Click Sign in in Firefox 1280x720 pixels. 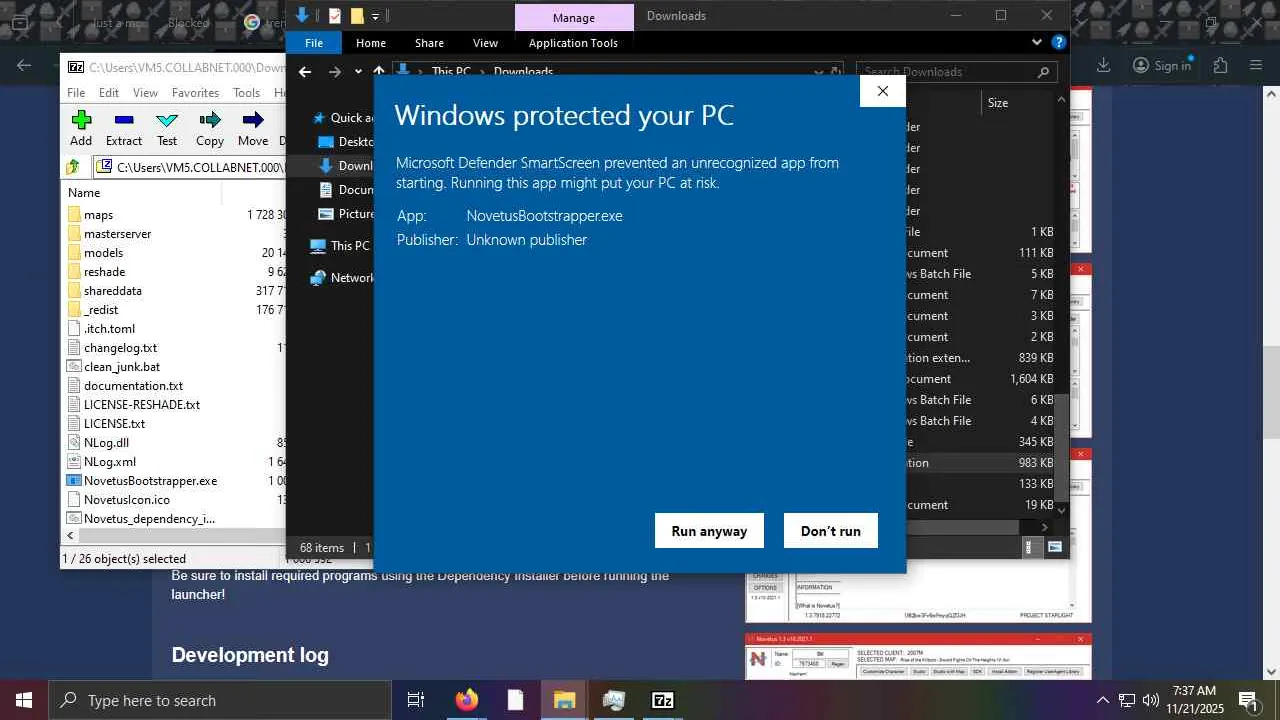point(1162,65)
